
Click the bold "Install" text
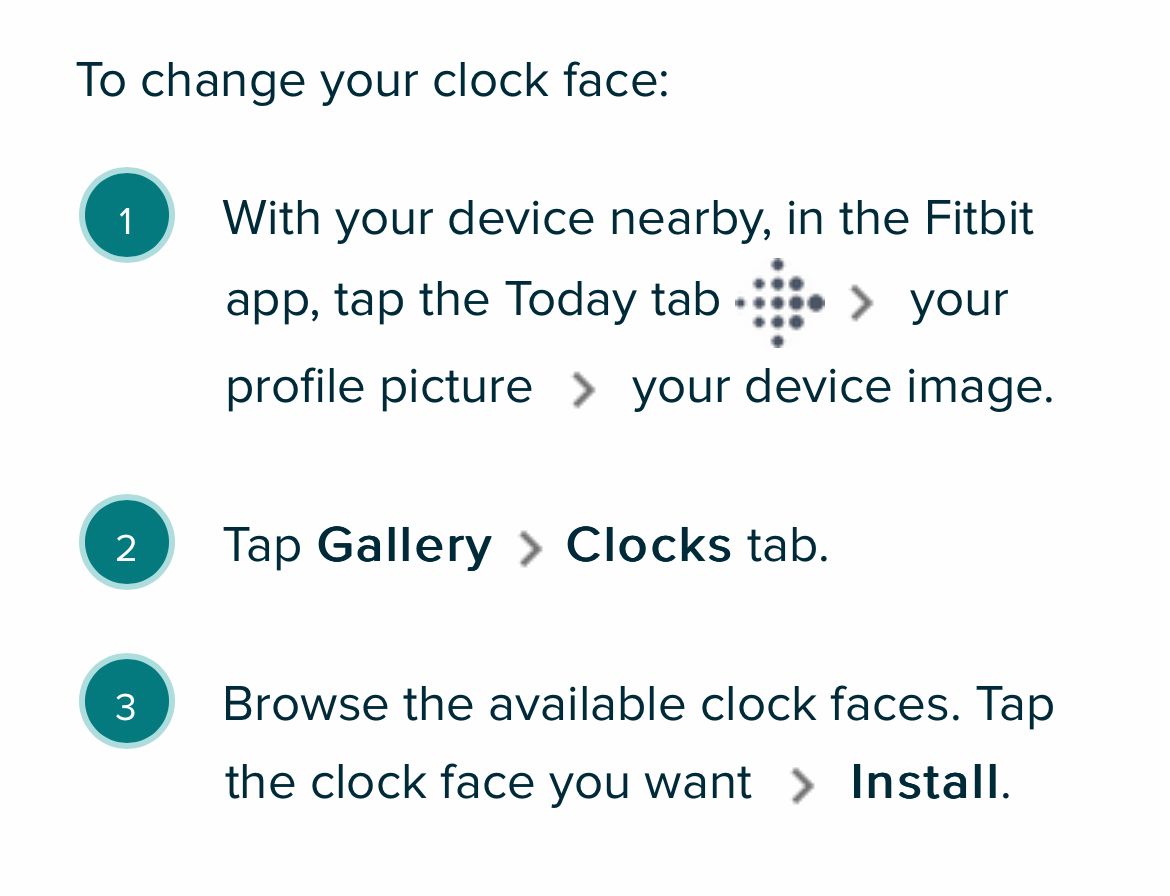924,782
